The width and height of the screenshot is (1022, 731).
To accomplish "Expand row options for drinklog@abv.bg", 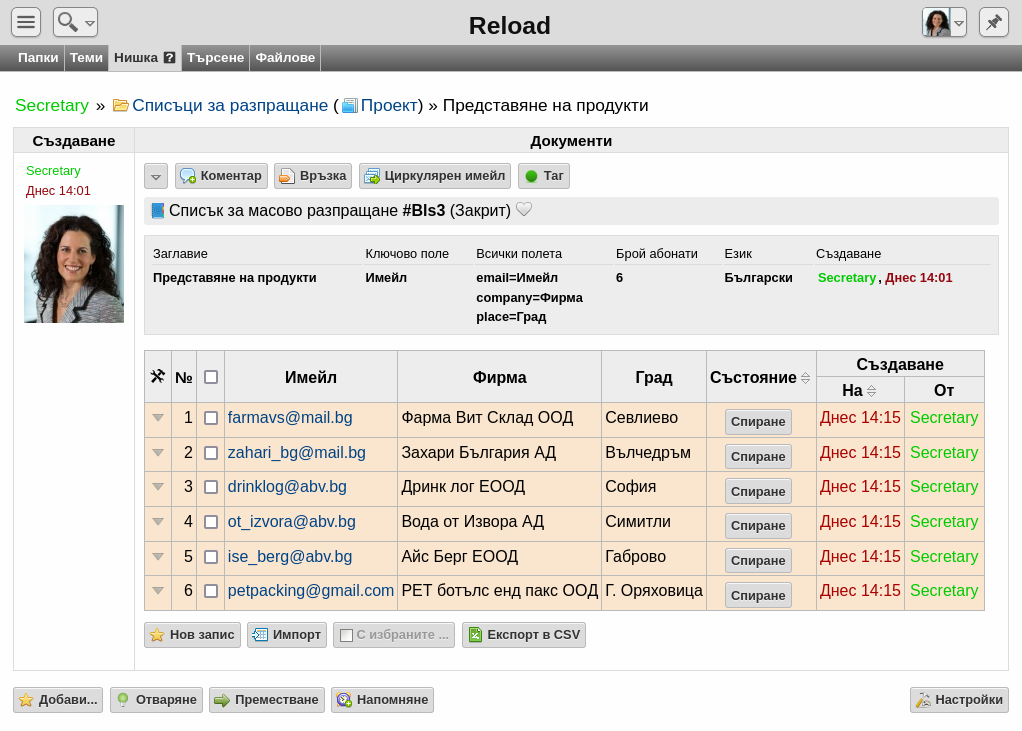I will [x=158, y=487].
